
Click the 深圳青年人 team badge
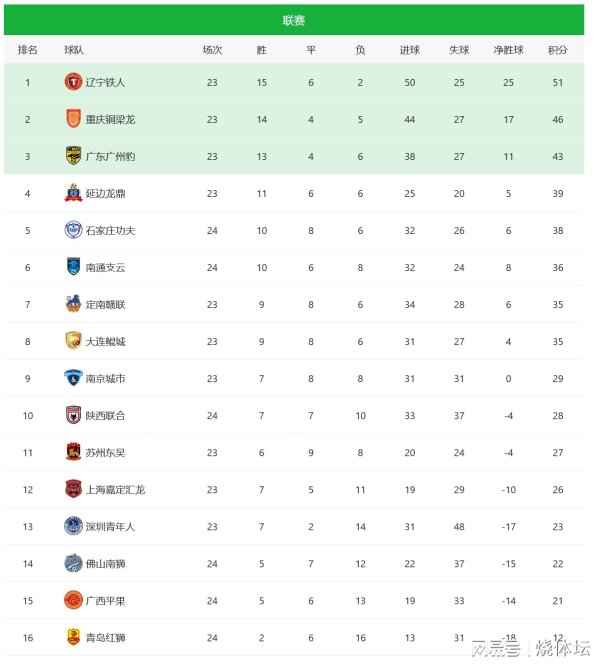pos(73,526)
